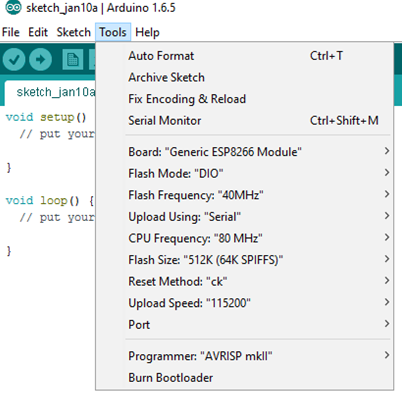Screen dimensions: 402x406
Task: Open the Port submenu
Action: pos(244,324)
